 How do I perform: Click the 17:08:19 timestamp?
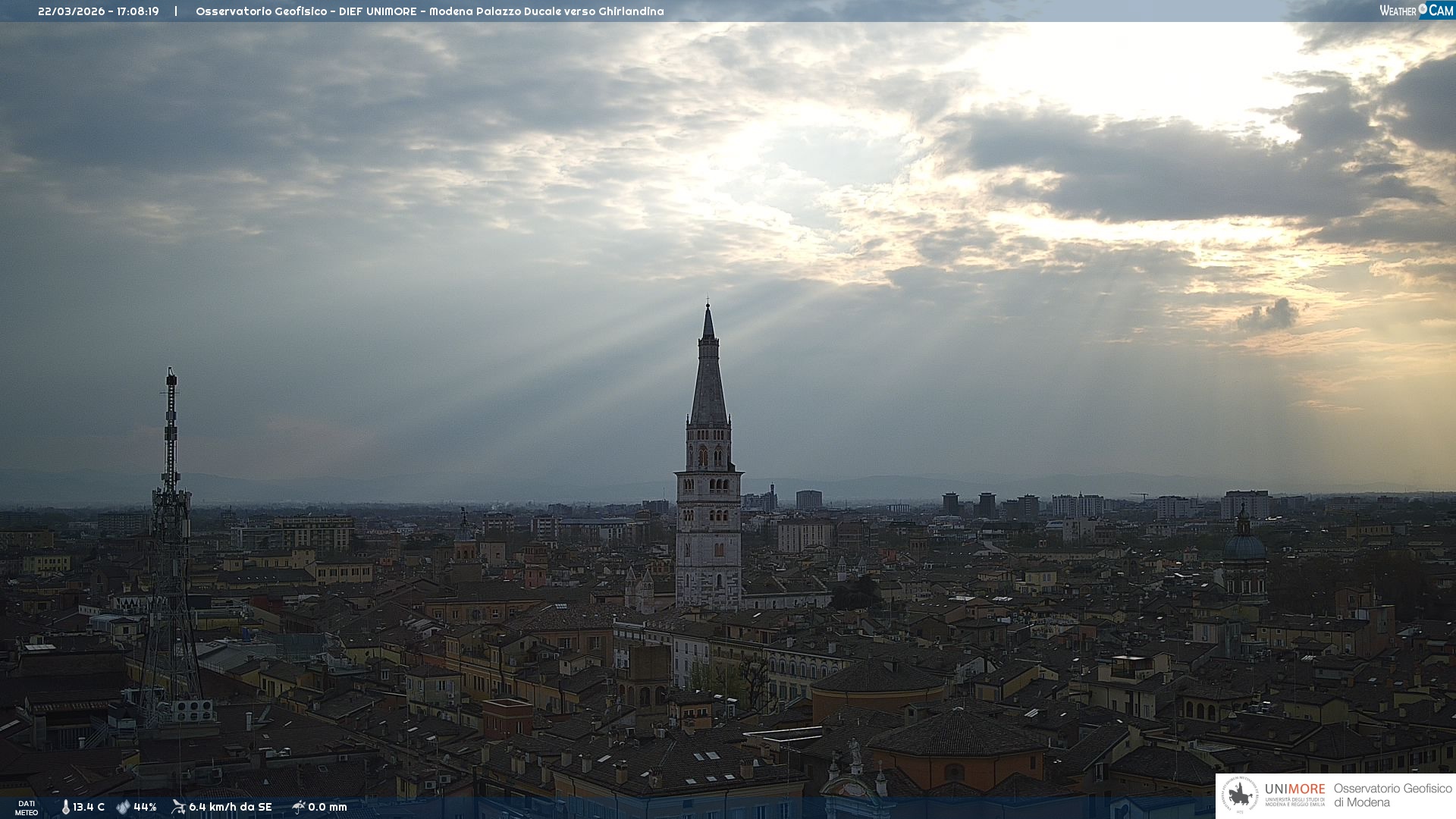[137, 11]
